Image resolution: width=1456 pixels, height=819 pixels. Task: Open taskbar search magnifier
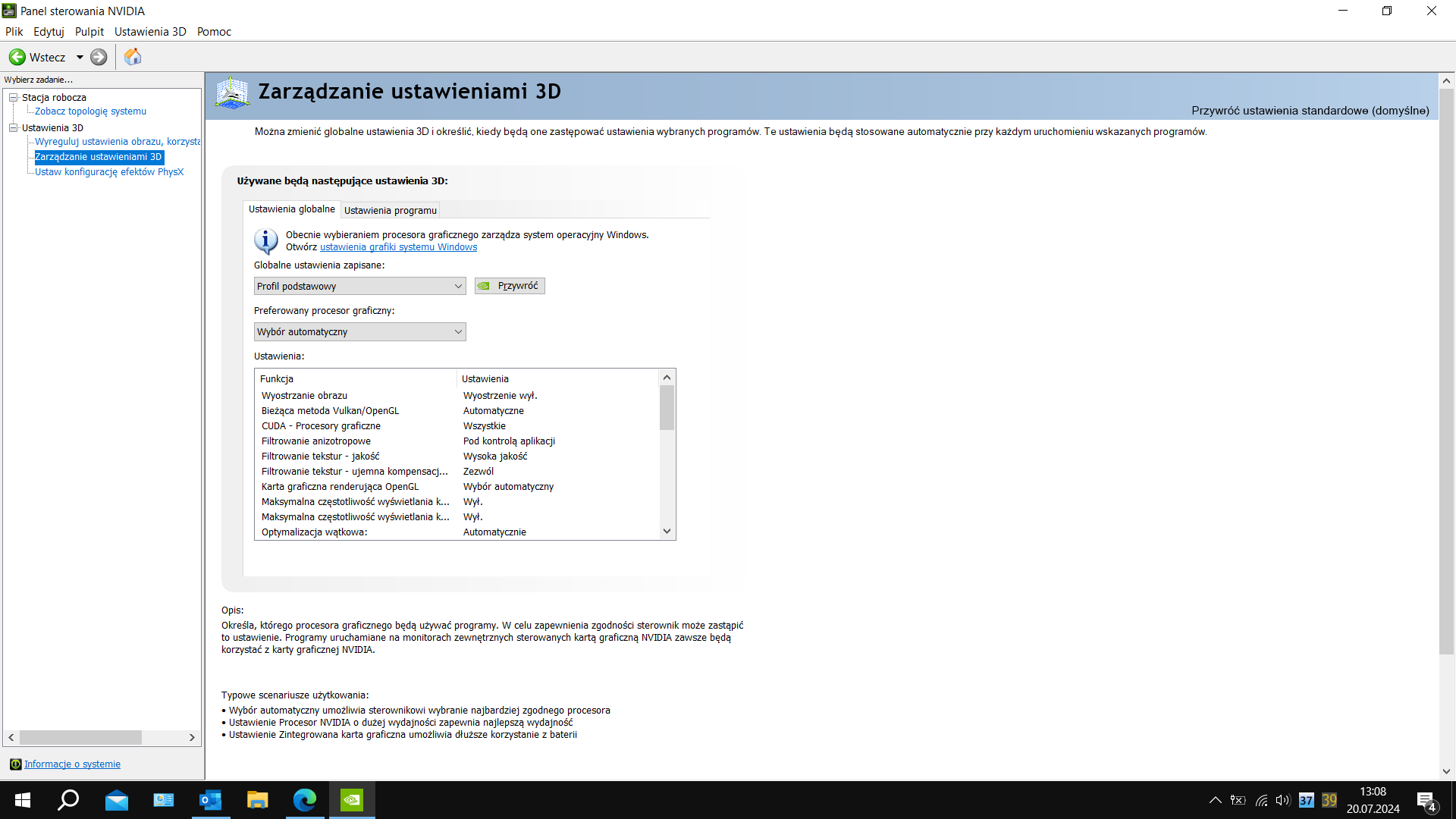coord(69,800)
